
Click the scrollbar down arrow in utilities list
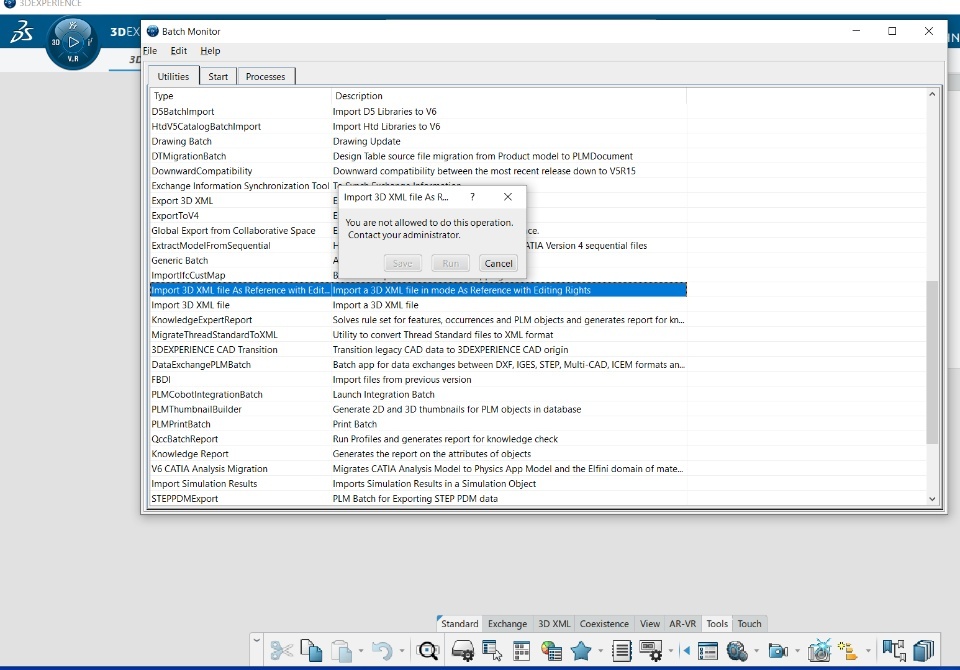pos(932,499)
